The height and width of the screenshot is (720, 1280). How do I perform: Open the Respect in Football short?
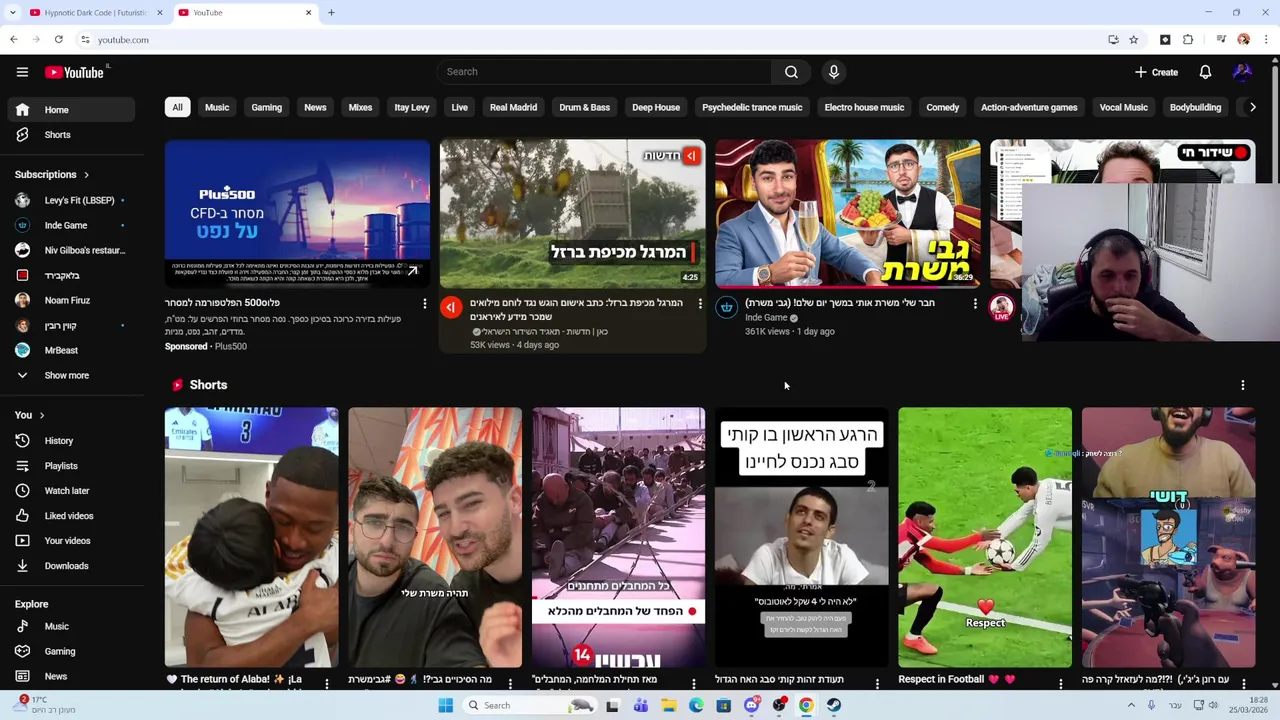pos(984,537)
